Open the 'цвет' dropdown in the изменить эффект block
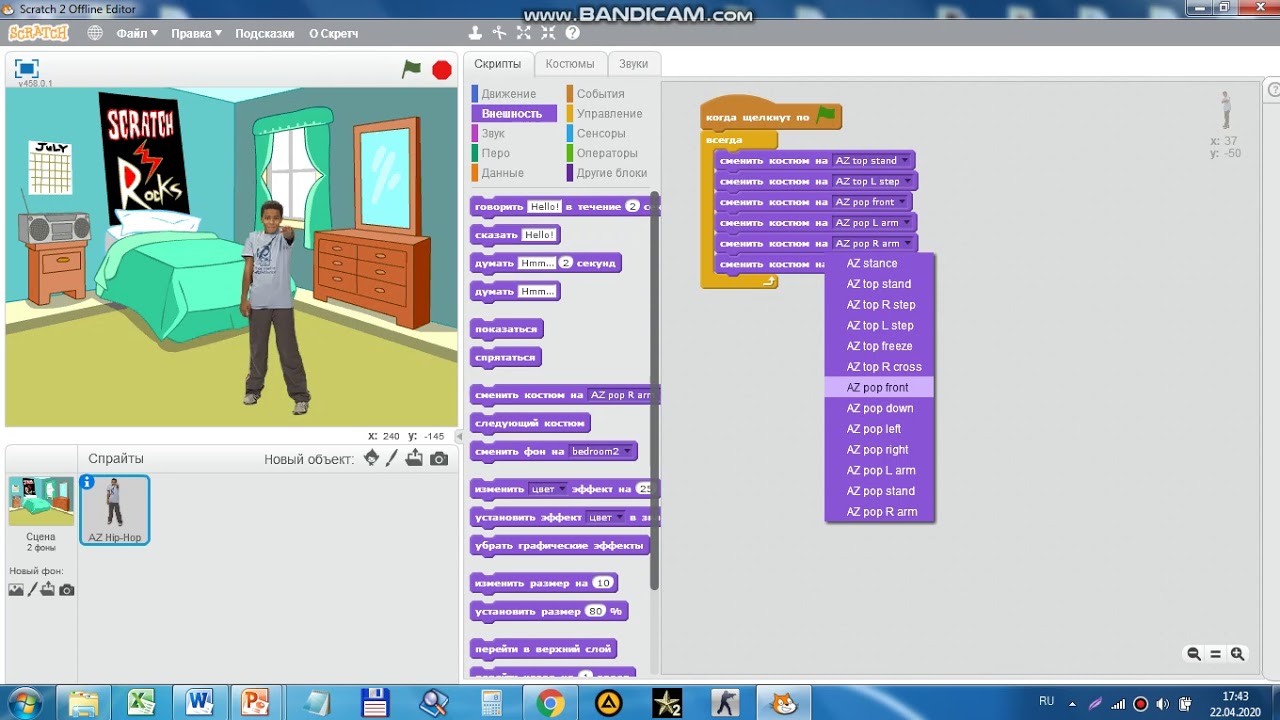 pos(548,489)
